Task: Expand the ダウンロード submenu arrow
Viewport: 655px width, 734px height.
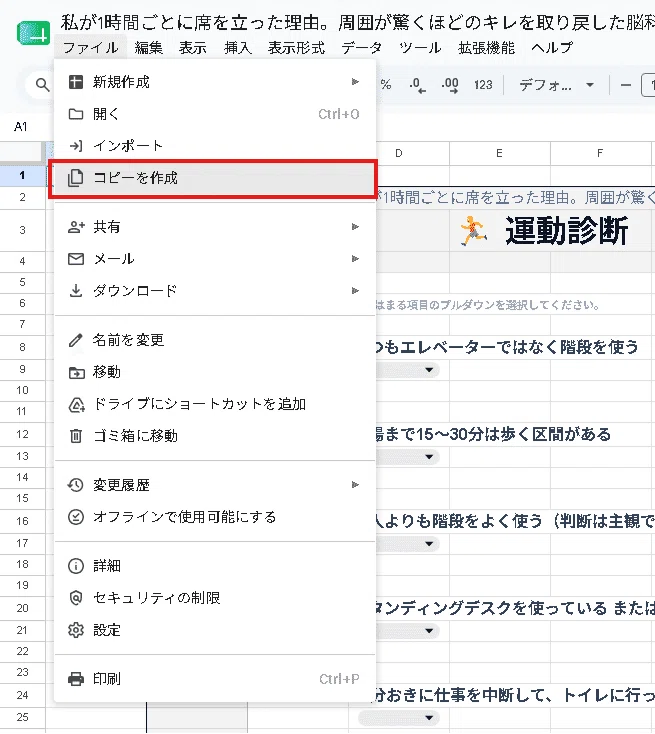Action: point(355,291)
